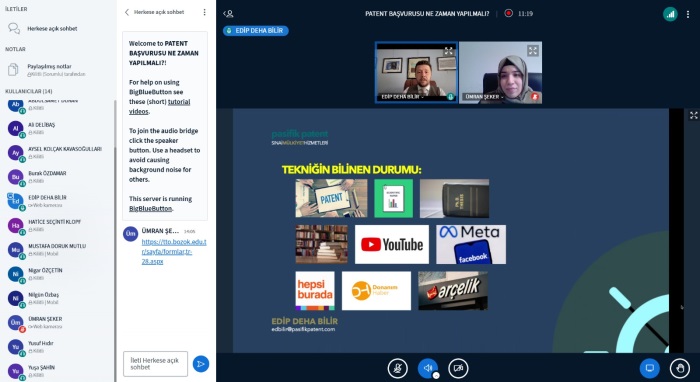Toggle the presentation screen button
The height and width of the screenshot is (382, 700).
click(x=650, y=368)
